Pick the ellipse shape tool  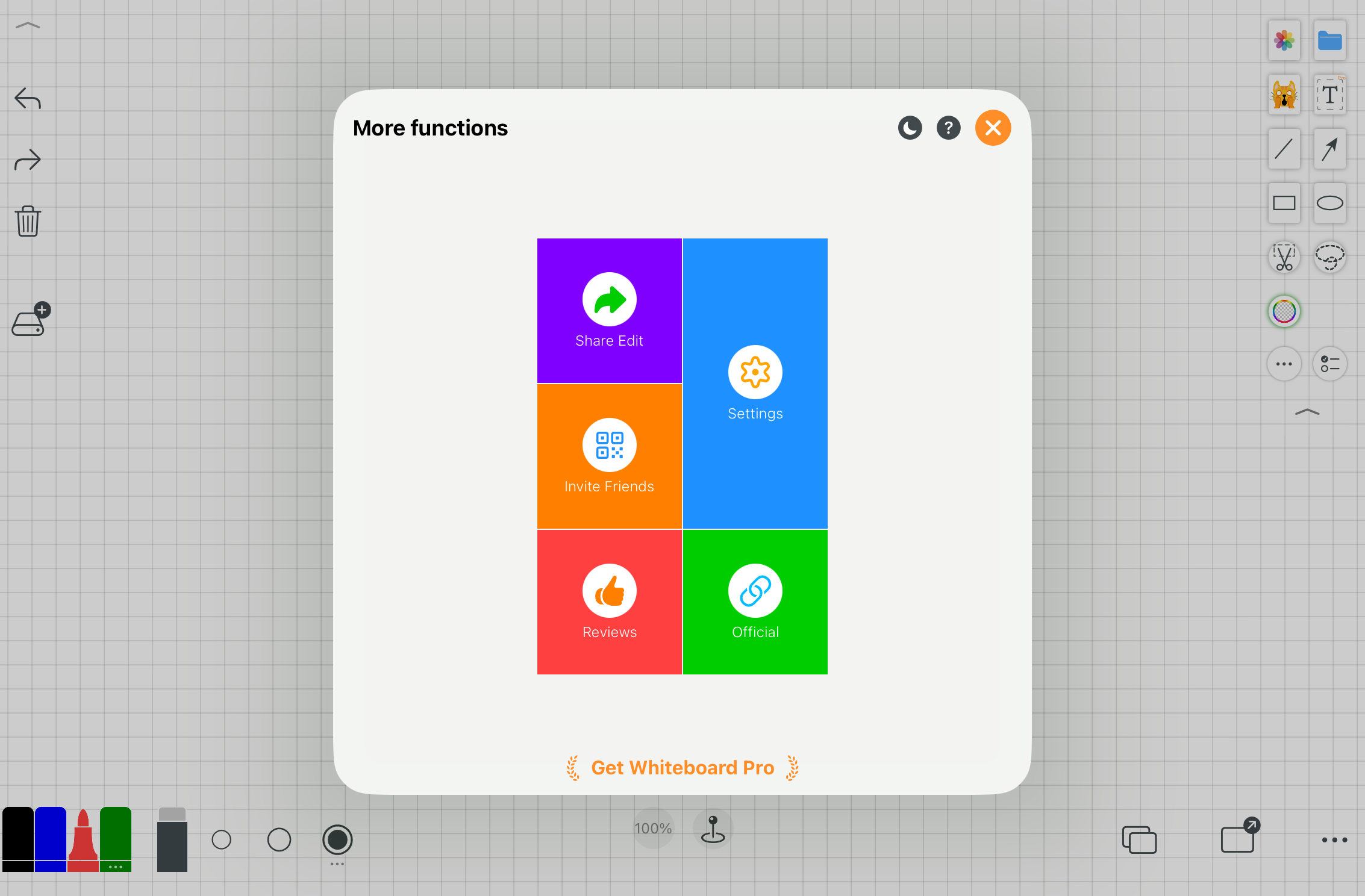(1329, 204)
